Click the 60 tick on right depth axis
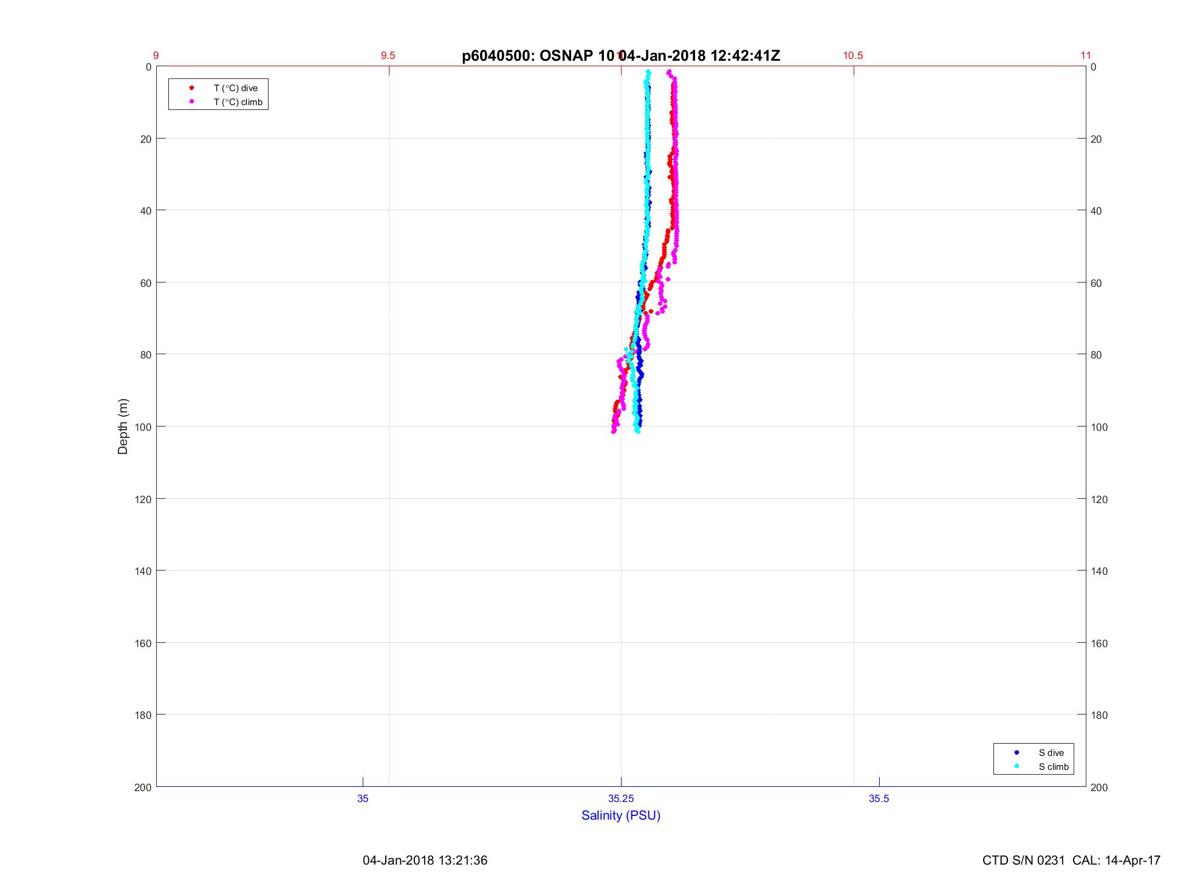1200x885 pixels. [1097, 283]
